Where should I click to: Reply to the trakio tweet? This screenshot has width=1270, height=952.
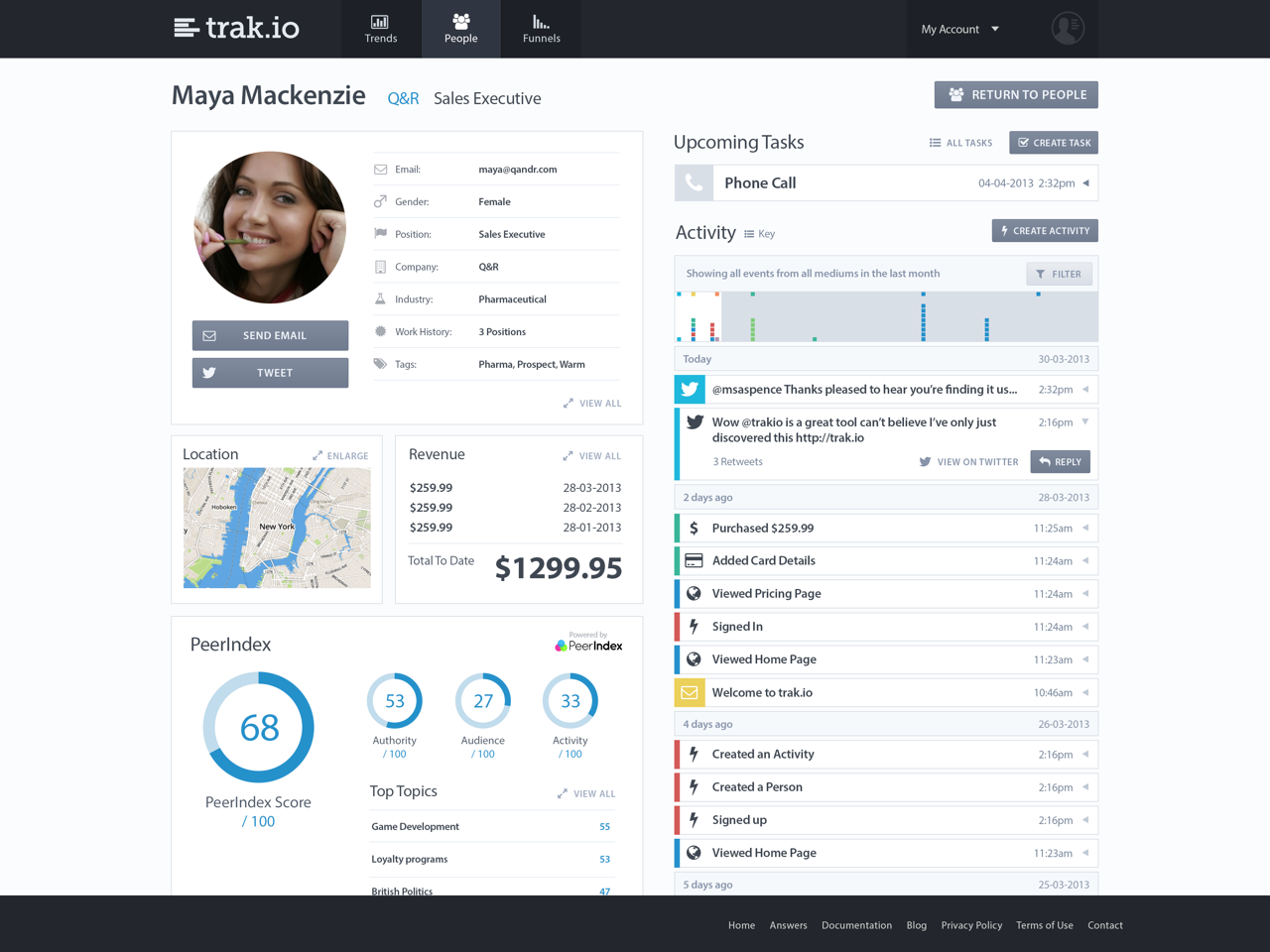[x=1060, y=462]
